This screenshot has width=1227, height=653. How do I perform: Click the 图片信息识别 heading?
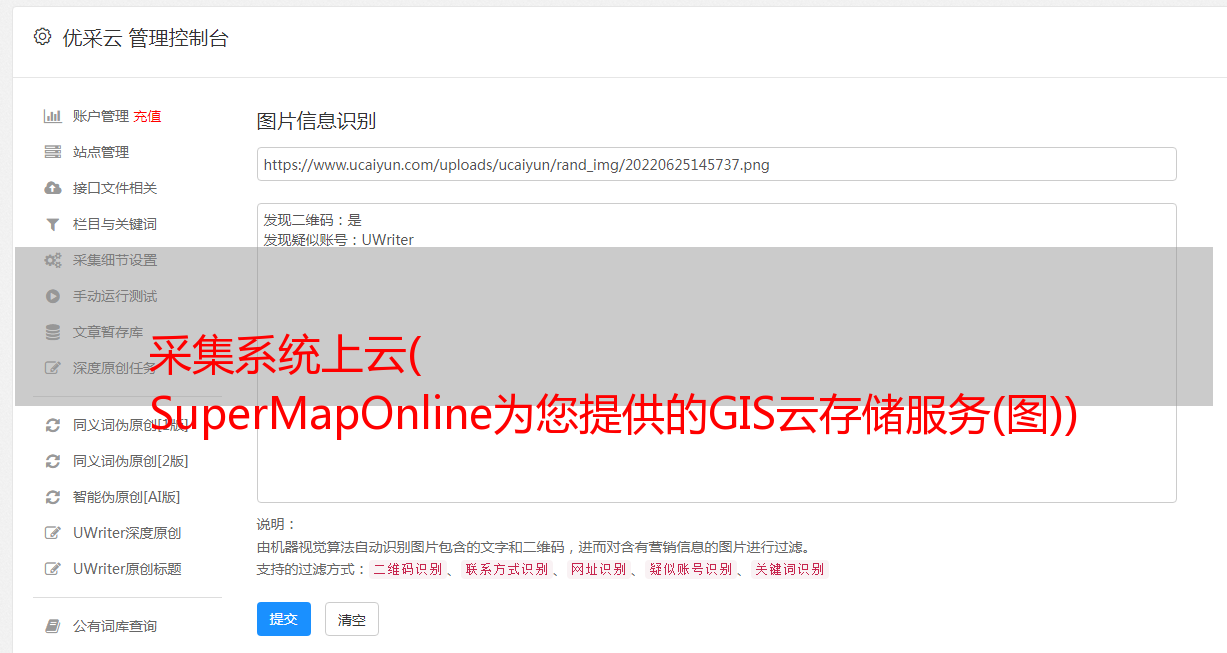click(x=316, y=121)
